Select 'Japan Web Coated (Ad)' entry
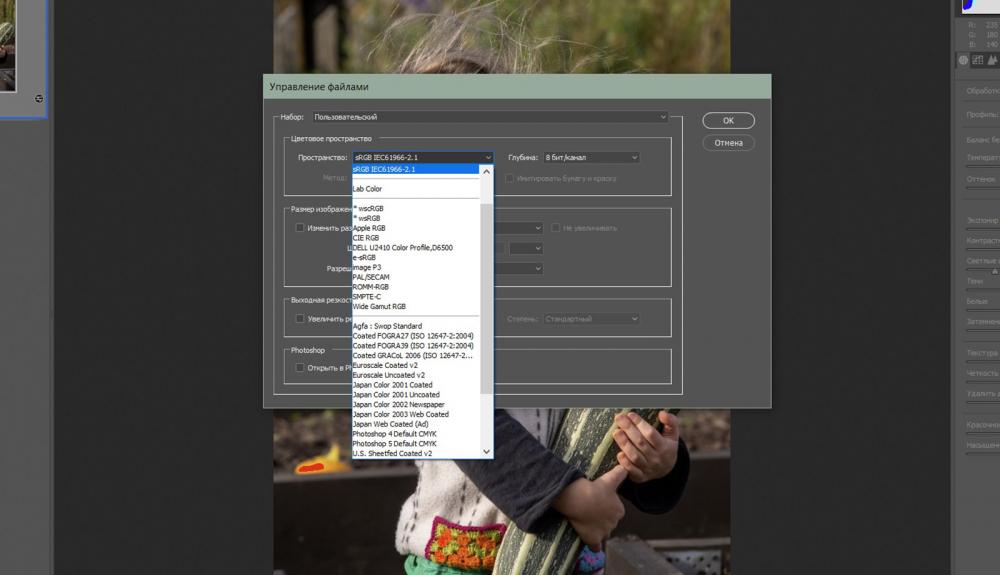The image size is (1000, 575). click(415, 424)
